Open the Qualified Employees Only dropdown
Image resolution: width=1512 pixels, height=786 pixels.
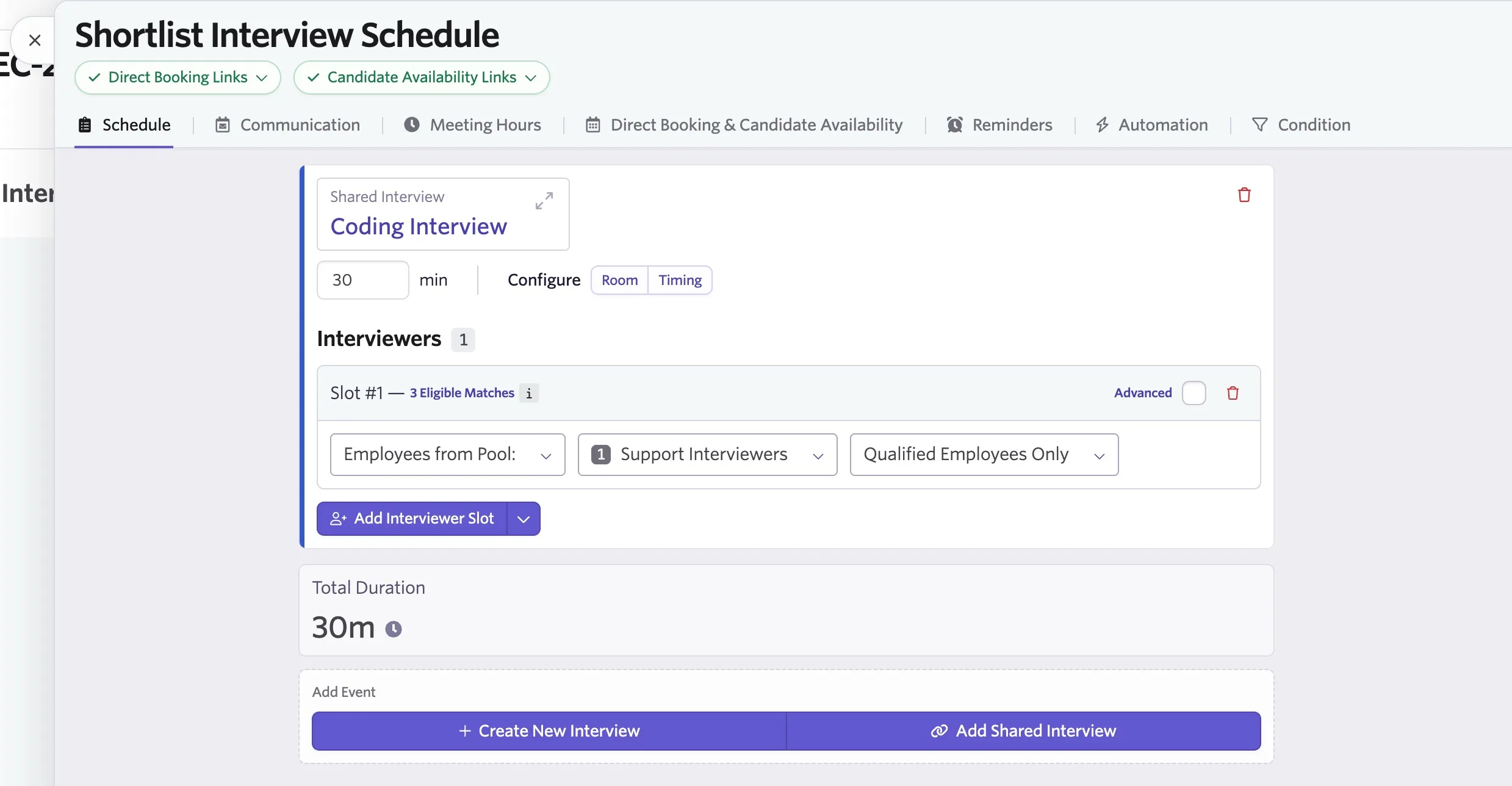(x=984, y=455)
